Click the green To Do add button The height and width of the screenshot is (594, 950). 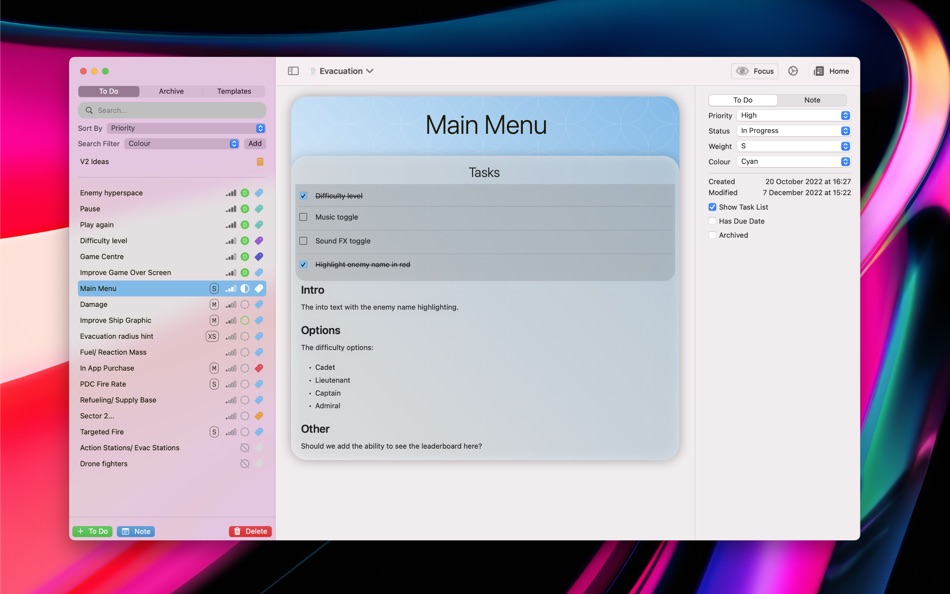(x=93, y=532)
